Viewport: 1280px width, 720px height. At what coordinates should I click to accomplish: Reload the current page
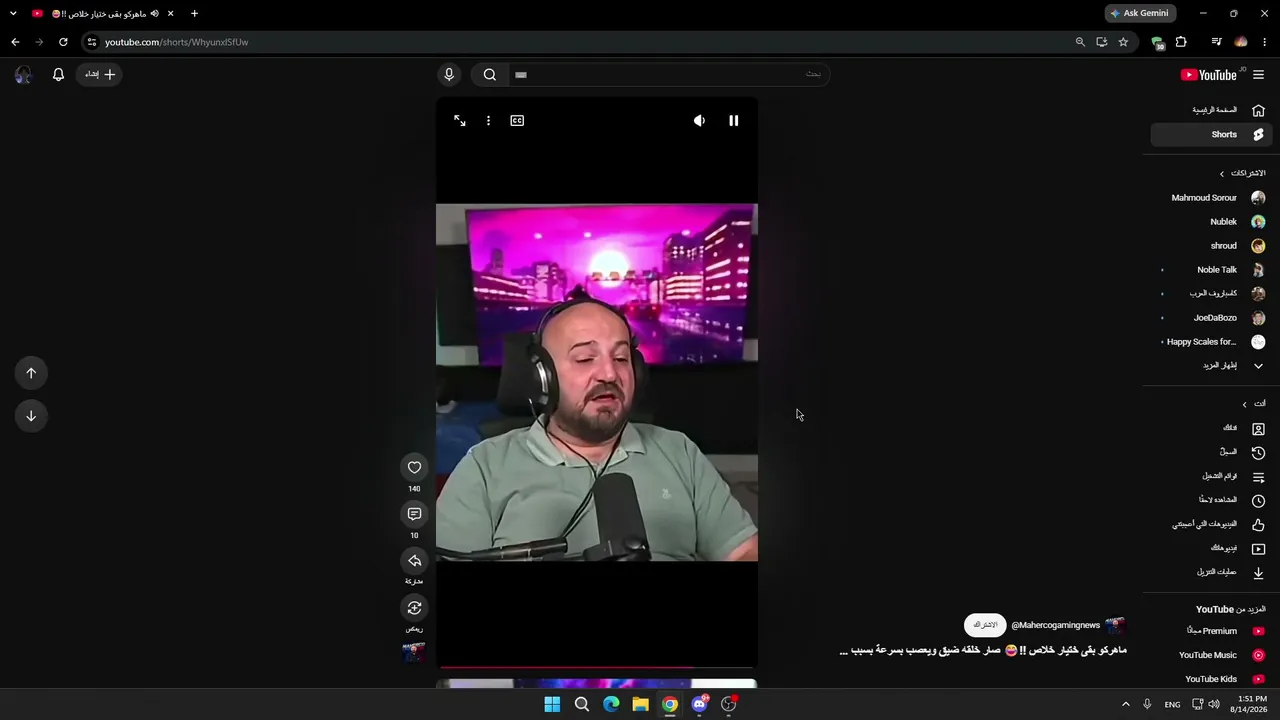(x=63, y=42)
